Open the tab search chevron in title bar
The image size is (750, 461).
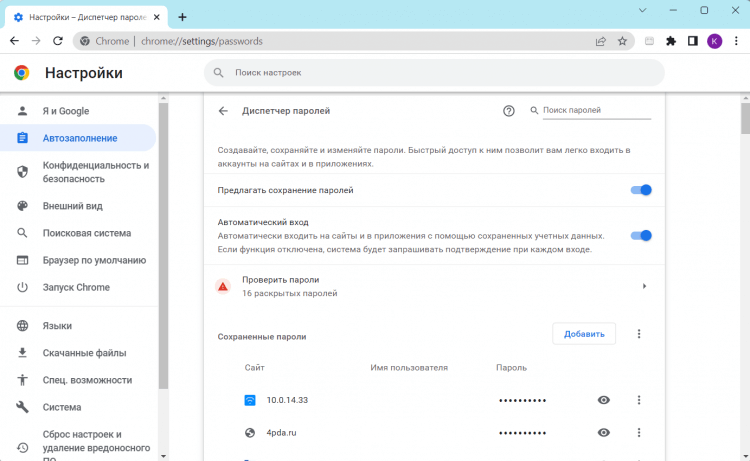click(x=642, y=10)
